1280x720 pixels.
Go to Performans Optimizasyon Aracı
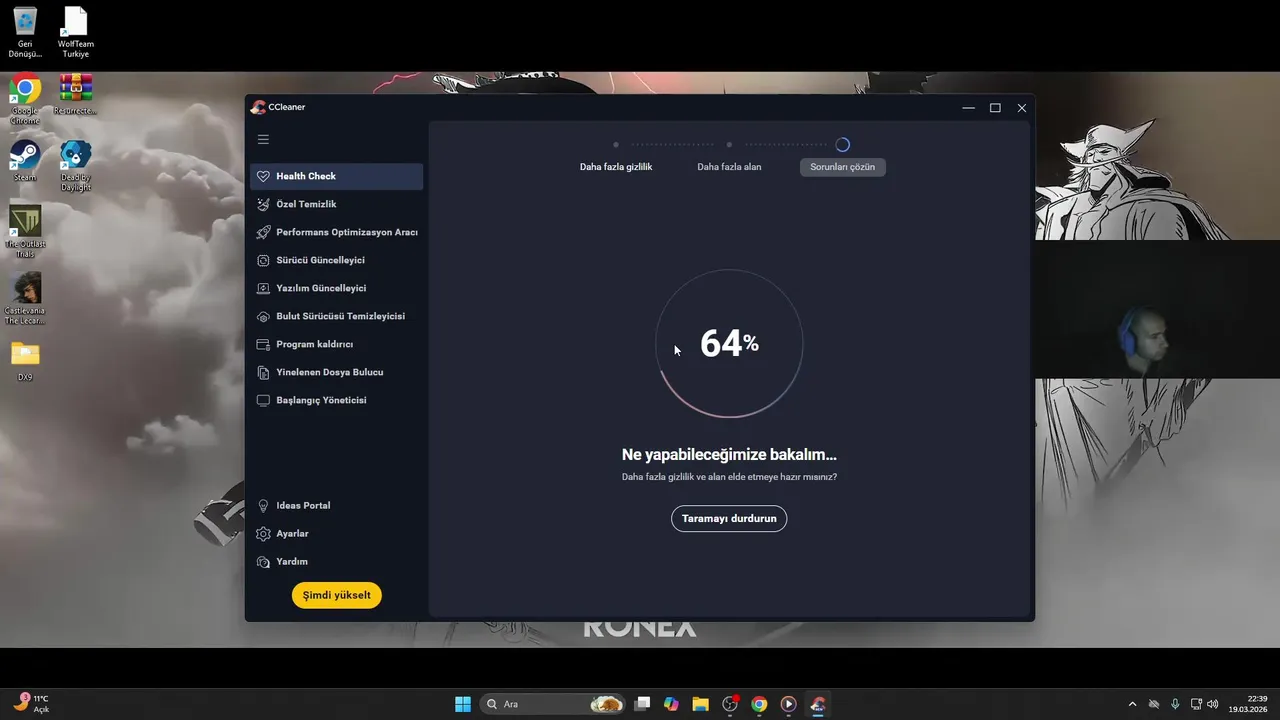tap(337, 232)
